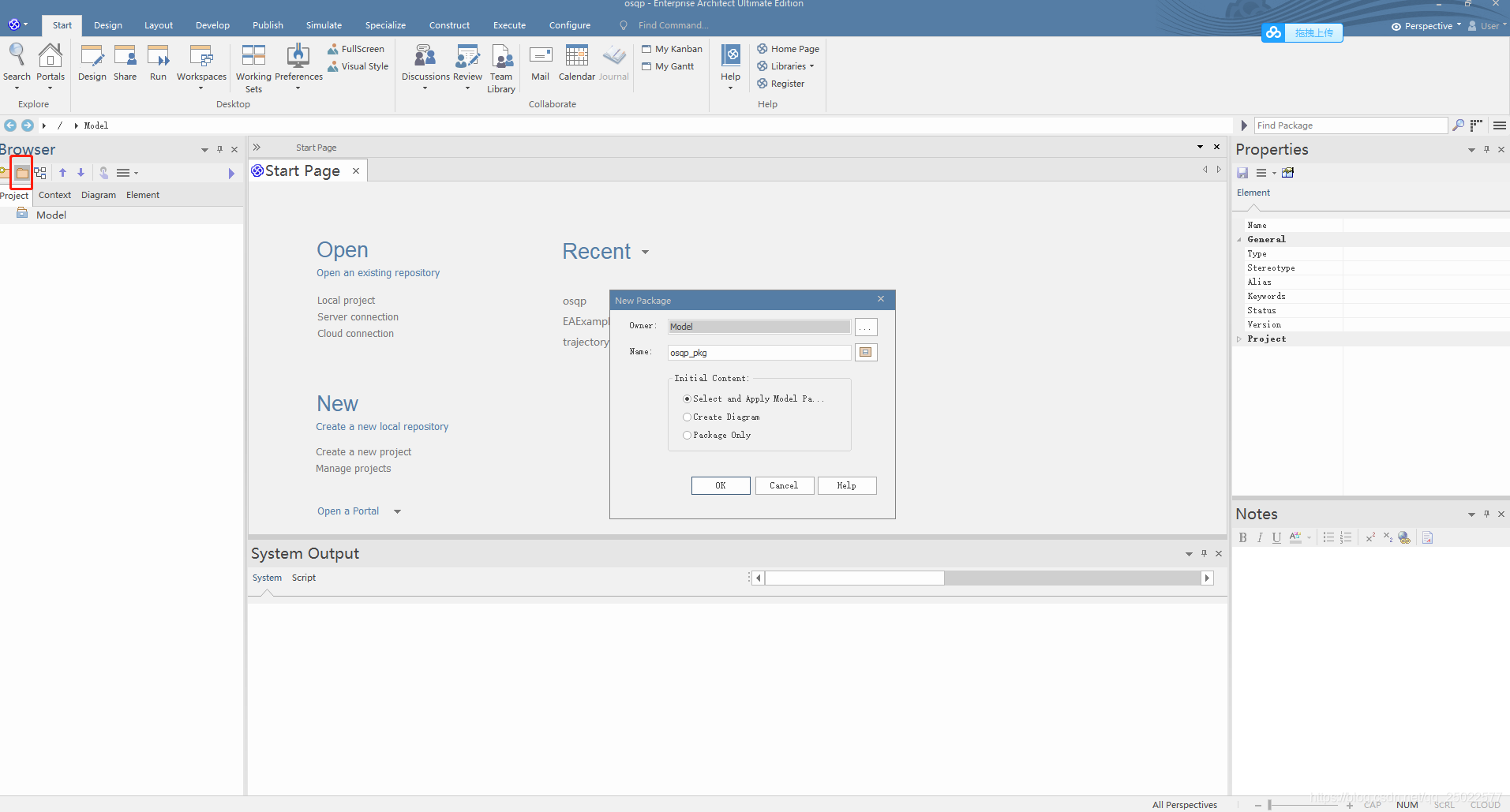
Task: Click the Name field in New Package dialog
Action: click(x=759, y=353)
